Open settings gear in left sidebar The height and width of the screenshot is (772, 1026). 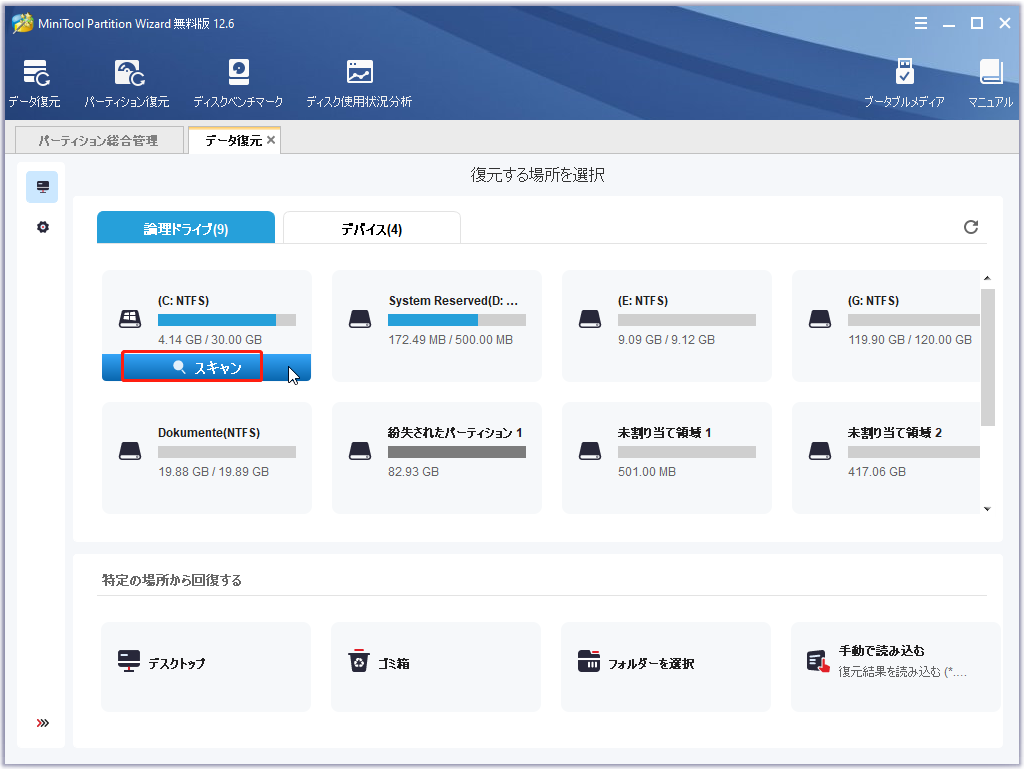pos(43,227)
